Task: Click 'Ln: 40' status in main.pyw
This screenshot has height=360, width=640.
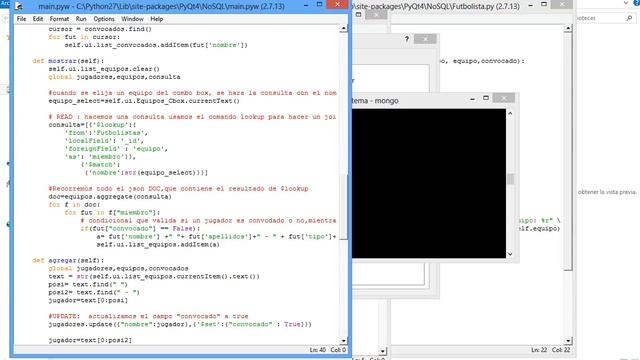Action: pyautogui.click(x=318, y=350)
